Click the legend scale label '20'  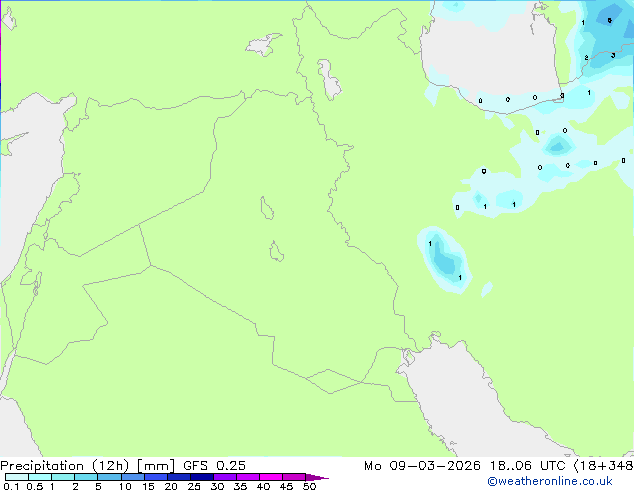pyautogui.click(x=171, y=486)
